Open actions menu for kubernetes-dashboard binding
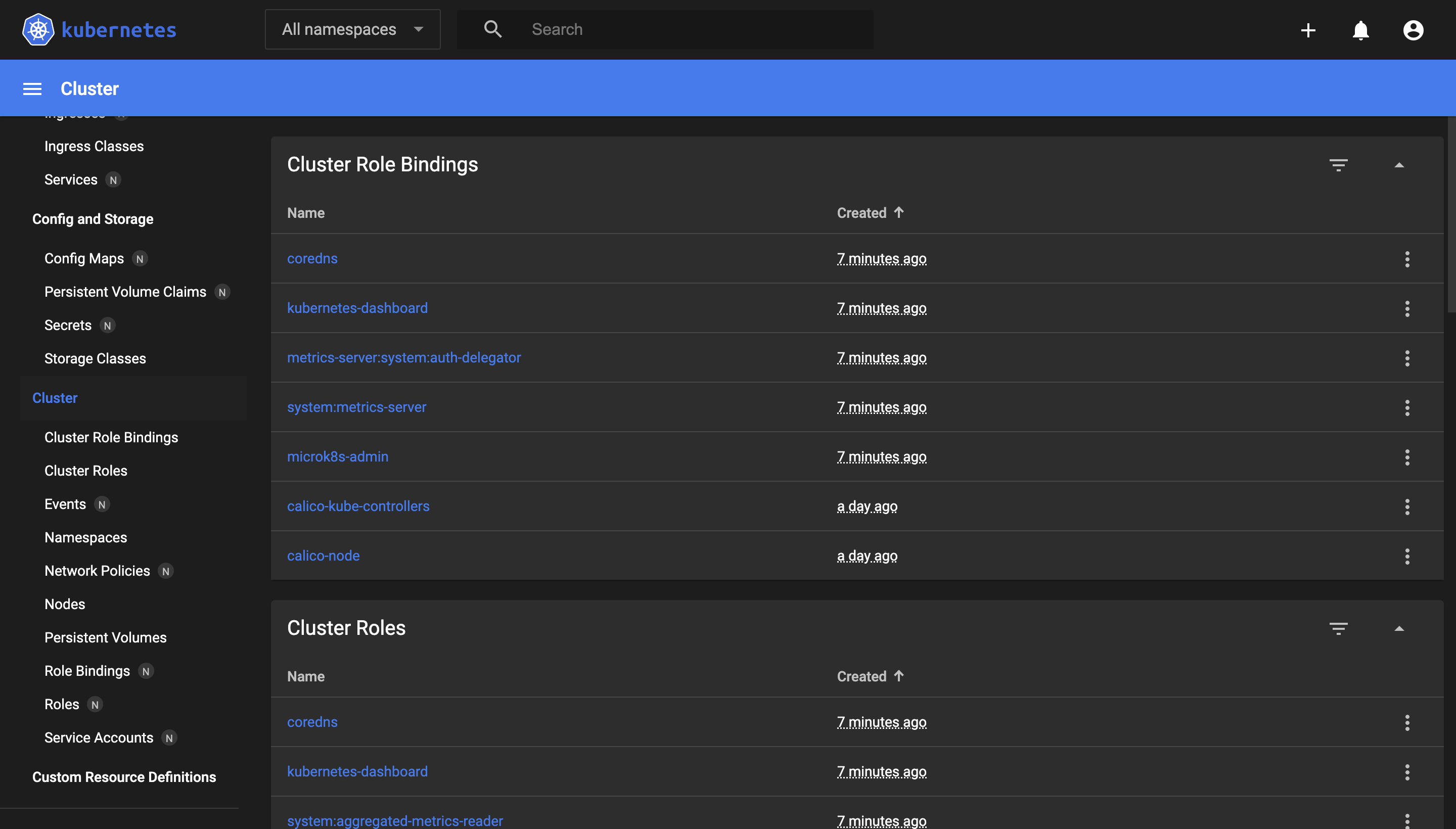The width and height of the screenshot is (1456, 829). tap(1407, 308)
